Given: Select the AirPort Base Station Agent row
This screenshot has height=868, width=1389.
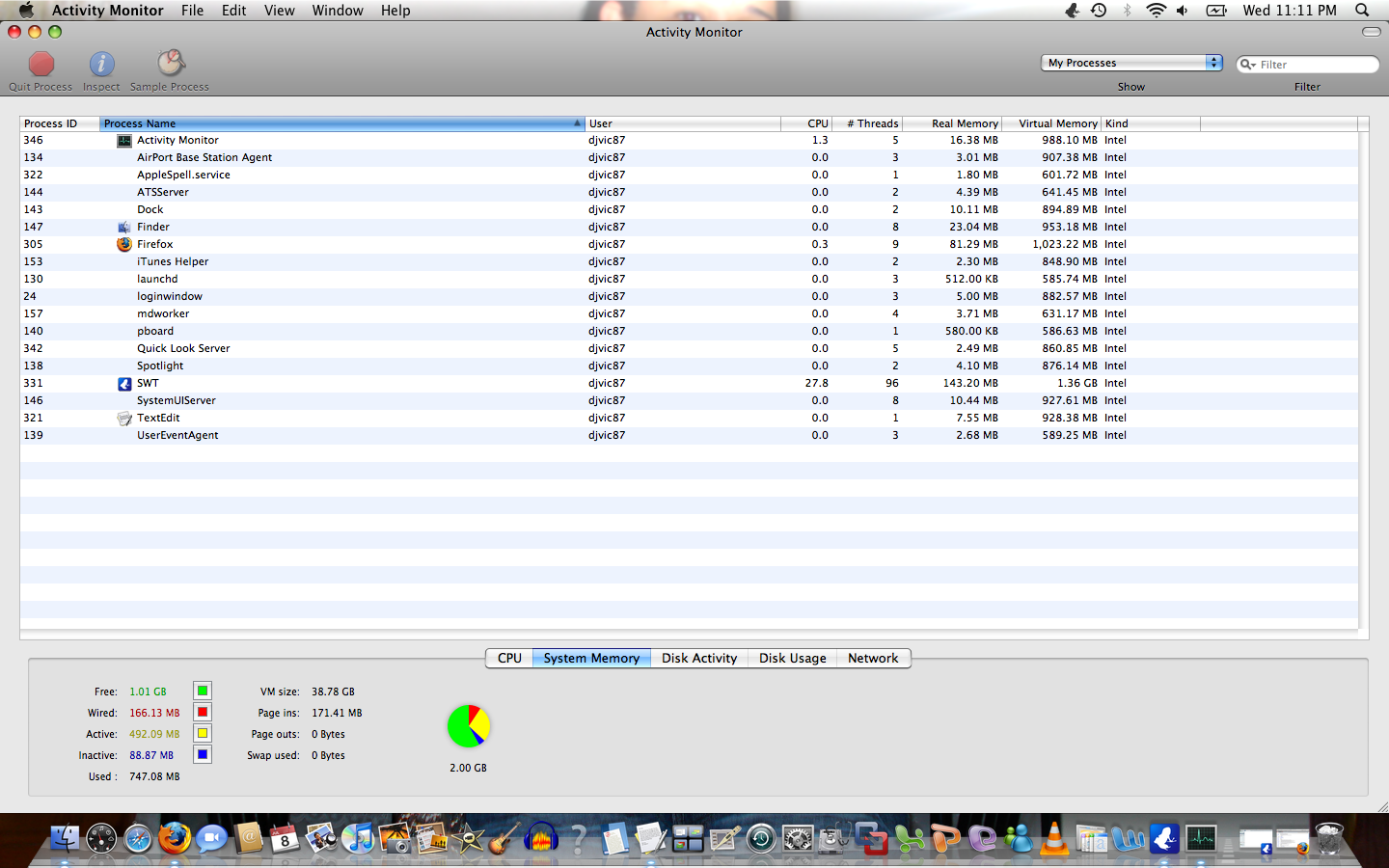Looking at the screenshot, I should [689, 157].
